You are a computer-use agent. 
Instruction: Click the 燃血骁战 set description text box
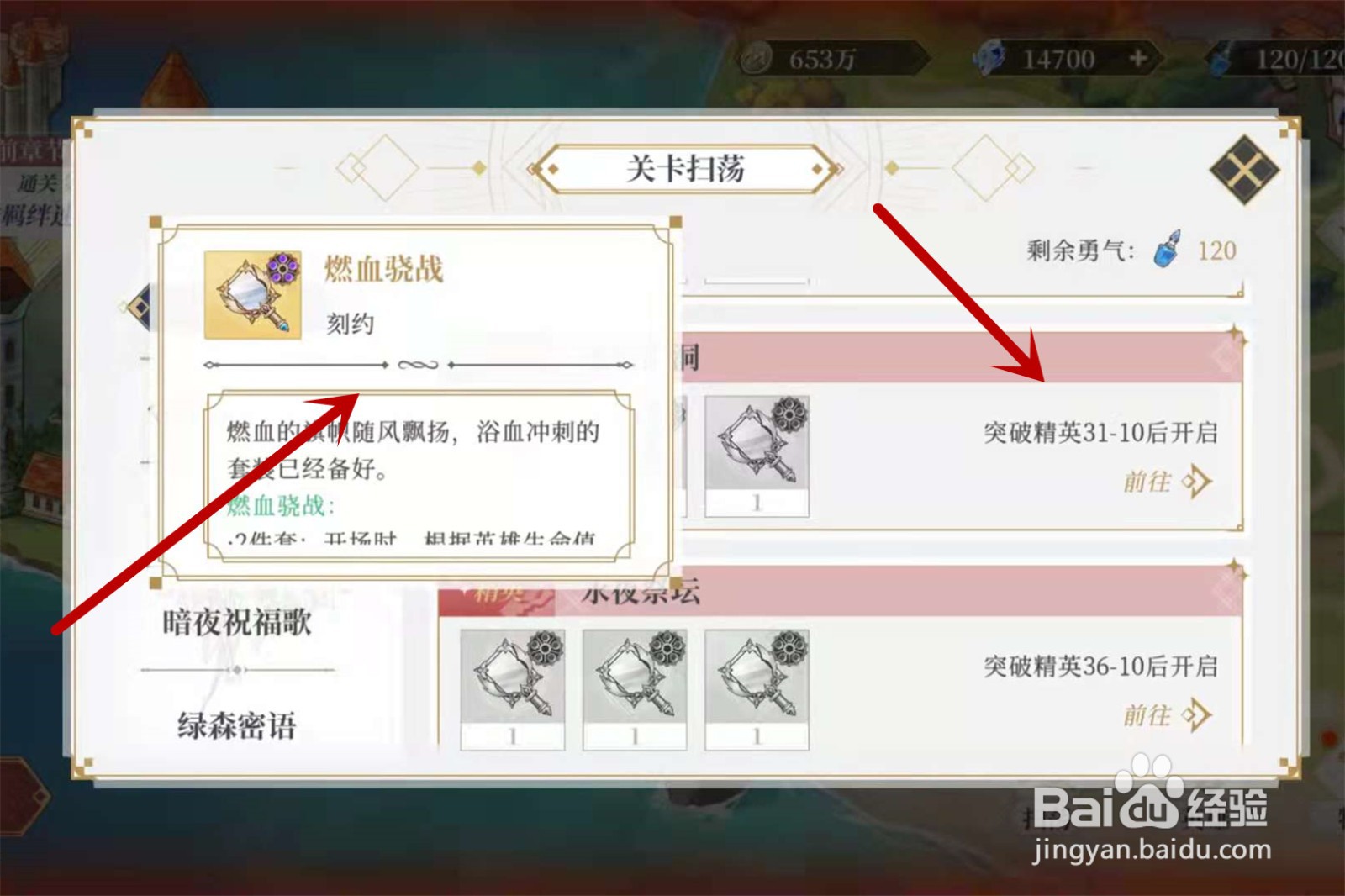click(419, 475)
